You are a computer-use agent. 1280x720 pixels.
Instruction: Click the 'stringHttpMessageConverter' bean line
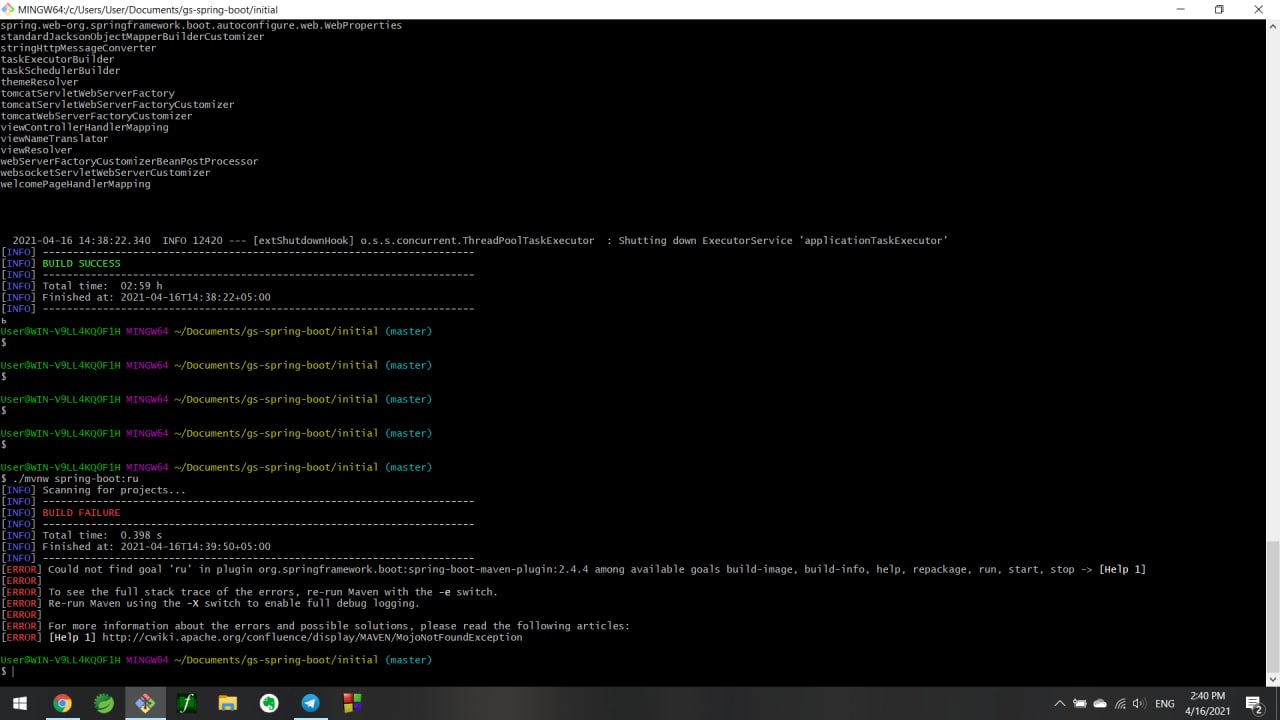(78, 48)
